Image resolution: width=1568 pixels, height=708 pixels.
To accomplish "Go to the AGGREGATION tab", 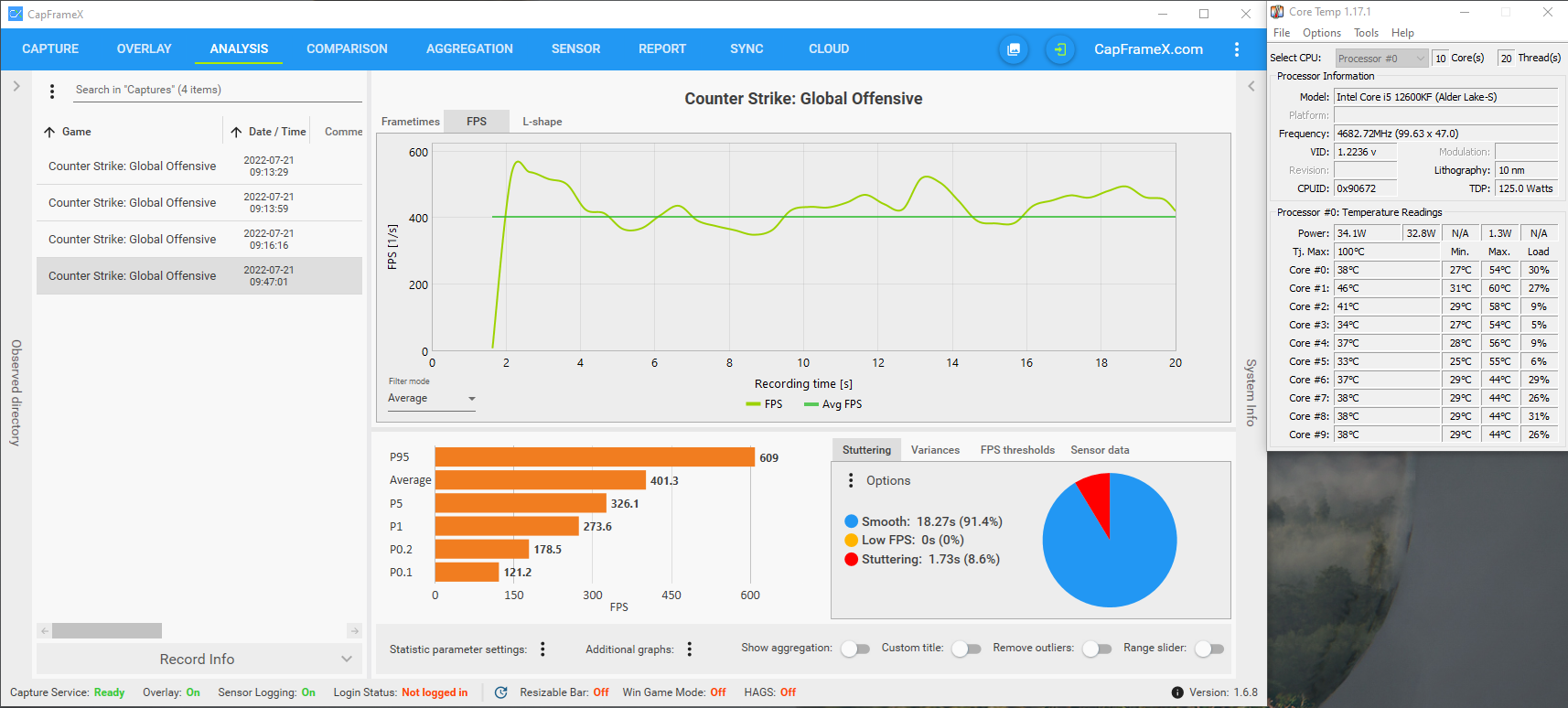I will tap(469, 48).
